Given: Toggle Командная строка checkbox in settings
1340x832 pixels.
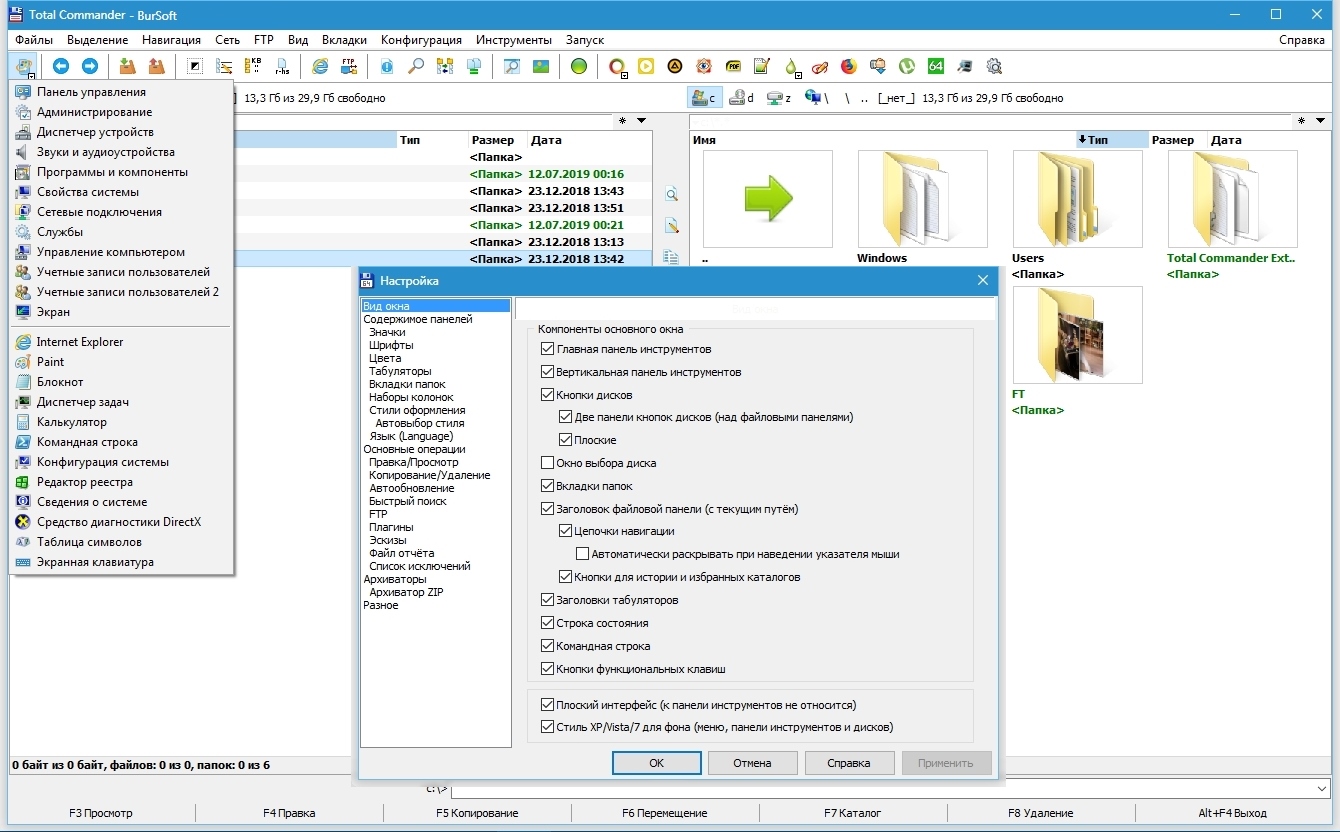Looking at the screenshot, I should coord(547,646).
